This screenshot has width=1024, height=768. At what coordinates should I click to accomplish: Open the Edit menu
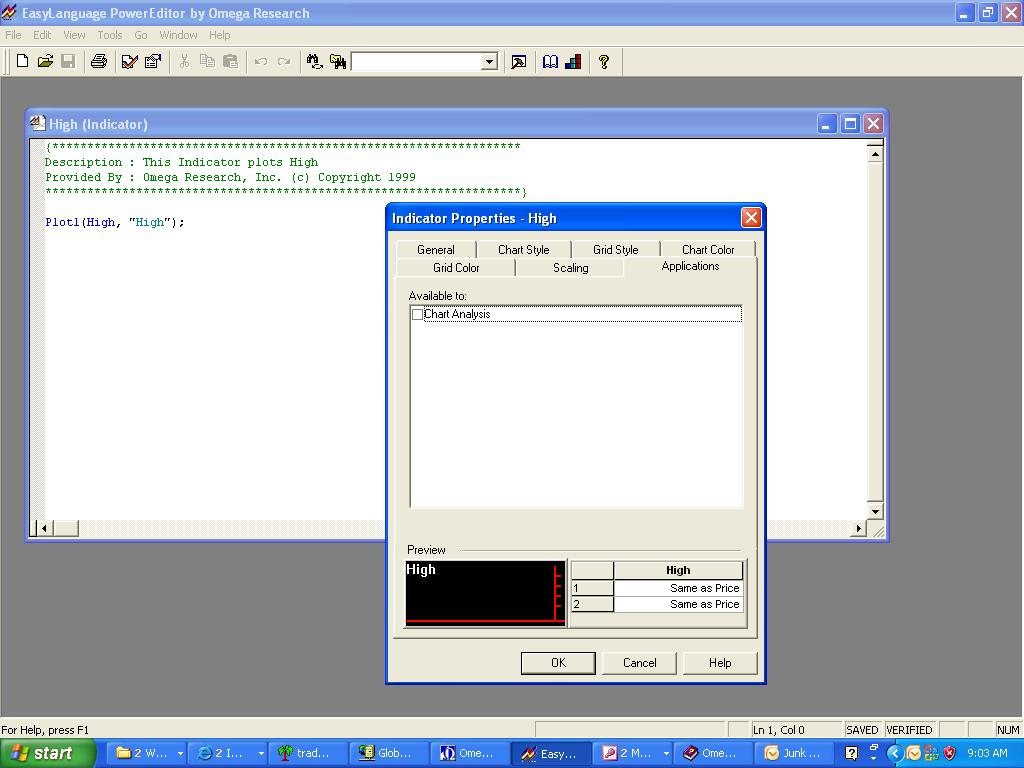[42, 35]
